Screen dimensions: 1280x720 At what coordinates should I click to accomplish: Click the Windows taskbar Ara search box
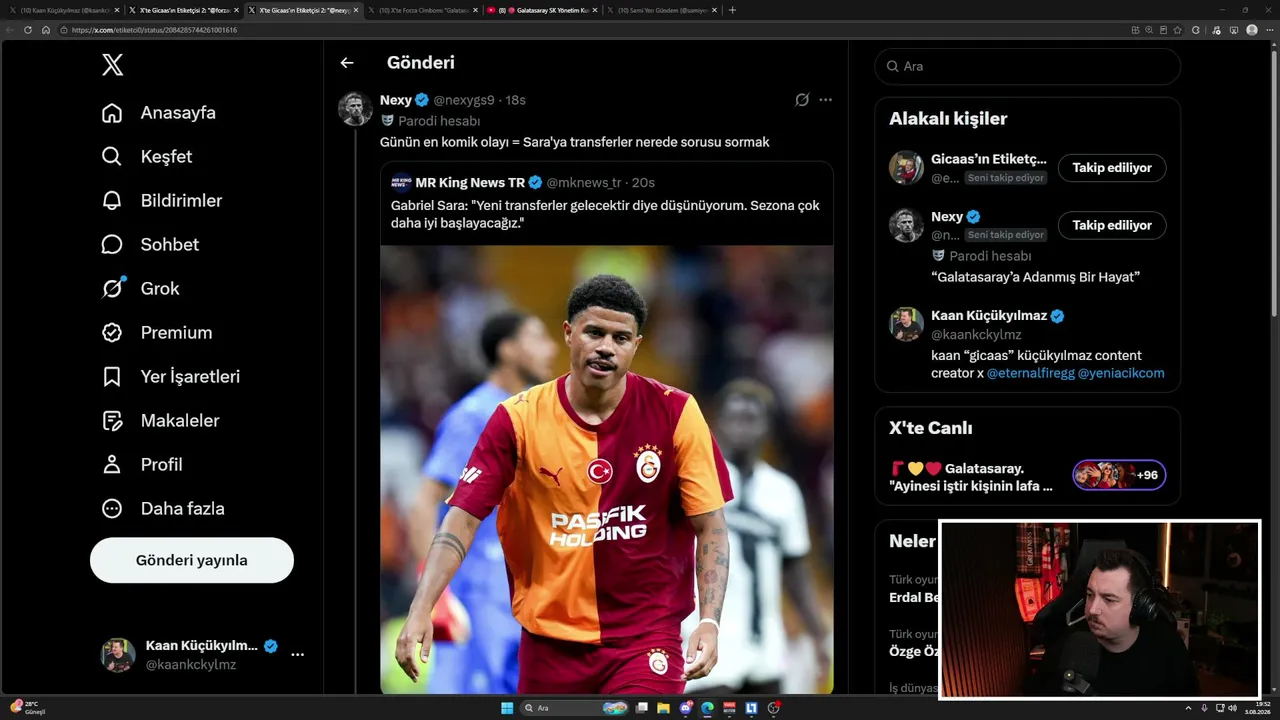point(575,708)
